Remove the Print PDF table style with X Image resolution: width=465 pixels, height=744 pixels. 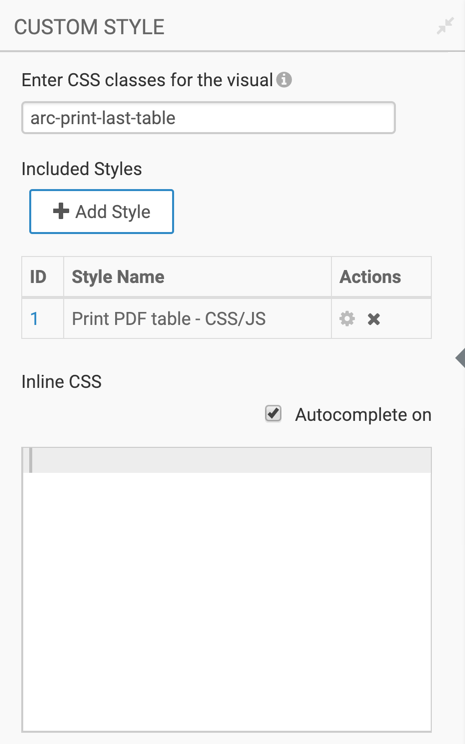click(374, 319)
